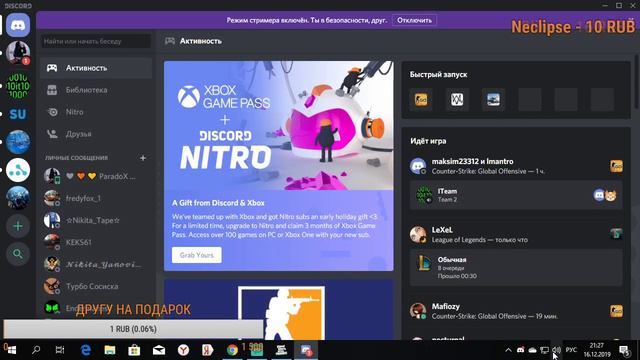Viewport: 640px width, 360px height.
Task: Open chat with ☆Nikita_Tape☆
Action: tap(96, 220)
